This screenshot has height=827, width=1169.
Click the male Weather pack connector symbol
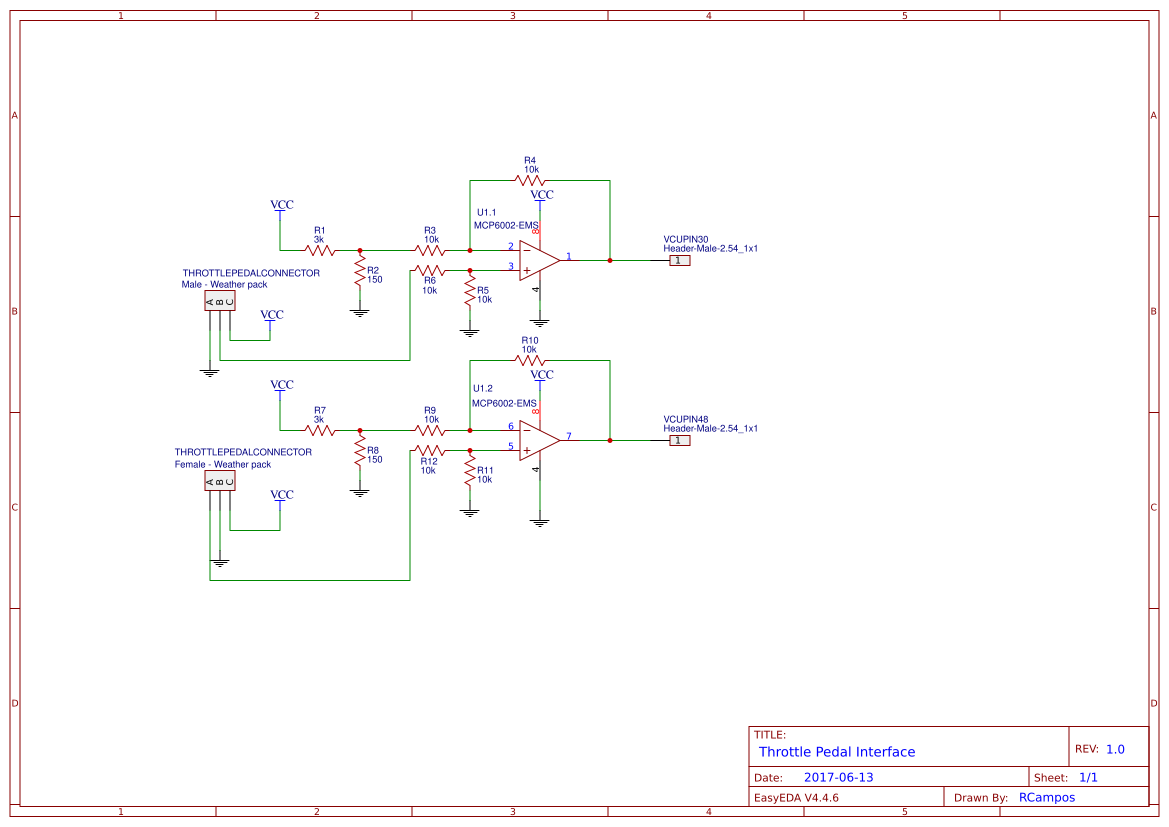[x=219, y=302]
